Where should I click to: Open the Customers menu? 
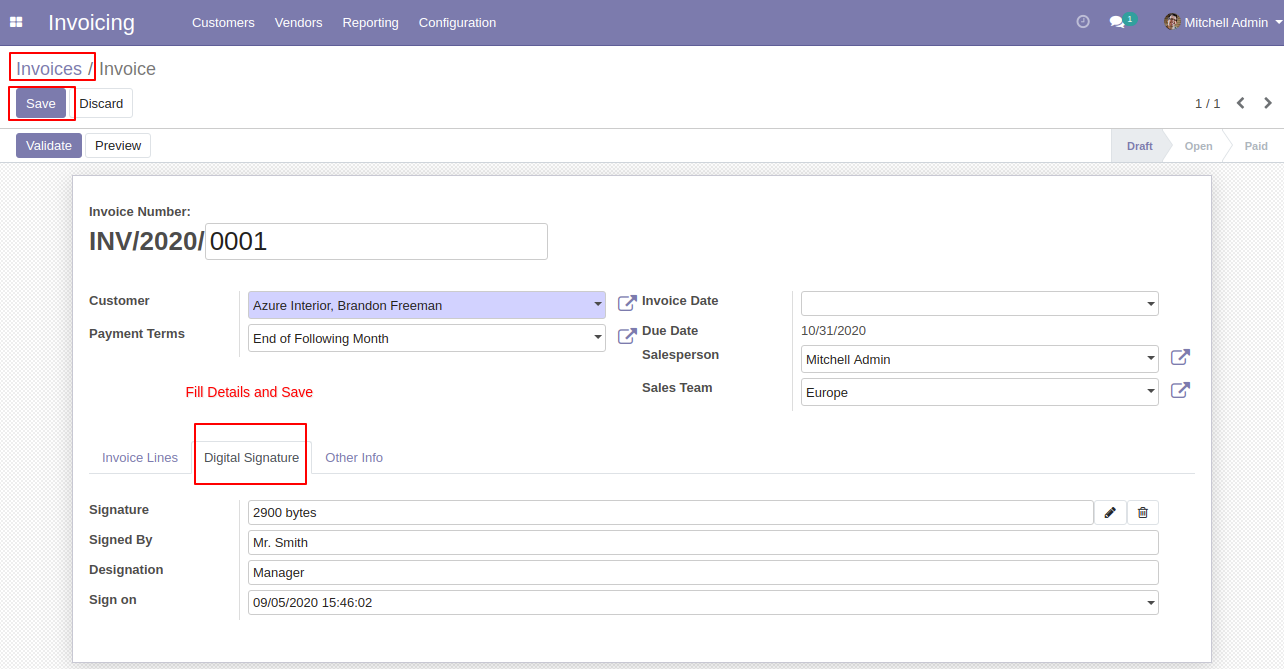click(223, 22)
